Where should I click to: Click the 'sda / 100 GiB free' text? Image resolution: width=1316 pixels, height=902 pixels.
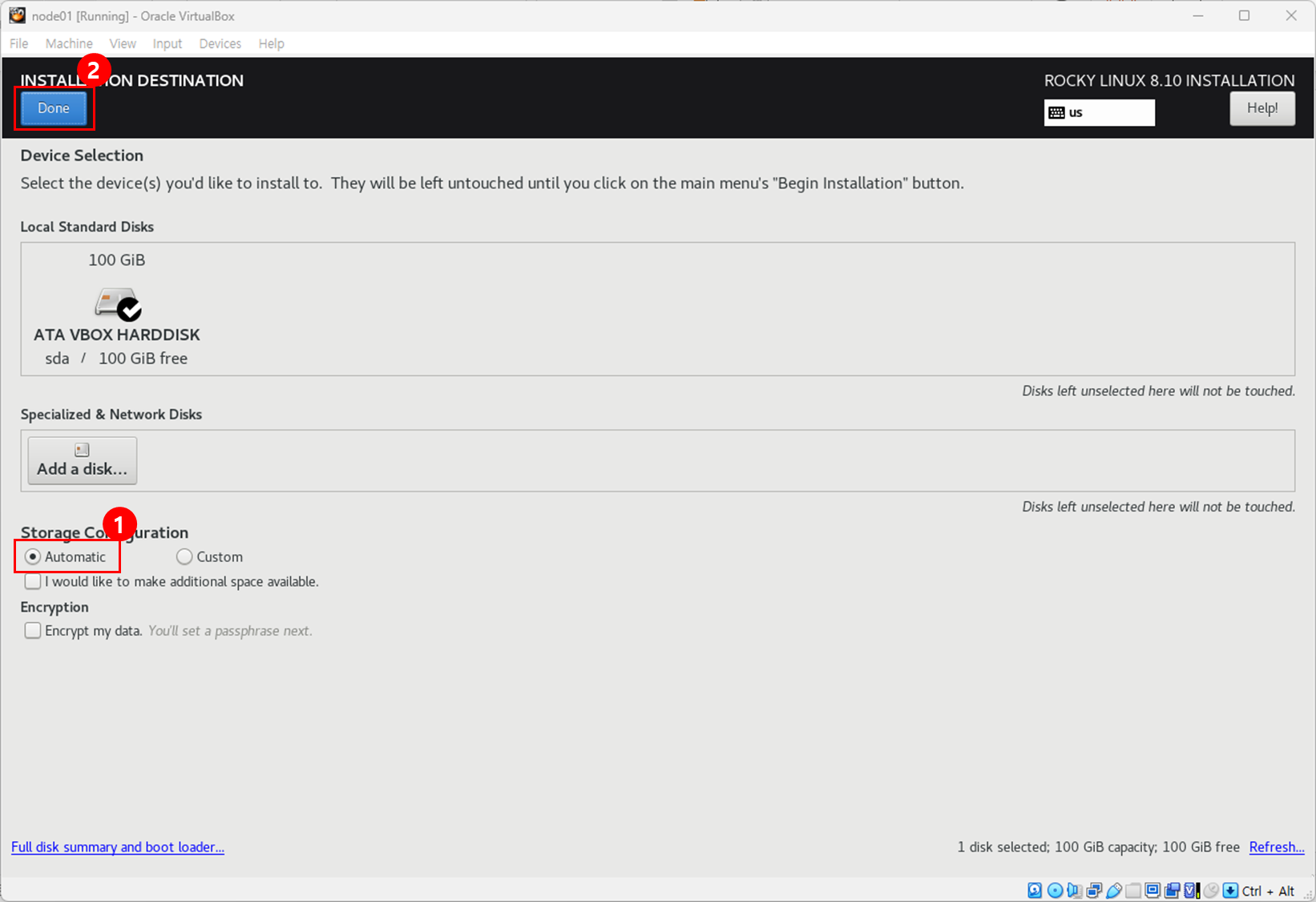pyautogui.click(x=116, y=358)
